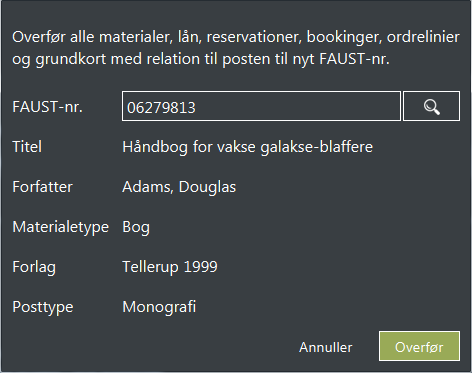Select the author name Adams, Douglas
472x373 pixels.
click(179, 187)
